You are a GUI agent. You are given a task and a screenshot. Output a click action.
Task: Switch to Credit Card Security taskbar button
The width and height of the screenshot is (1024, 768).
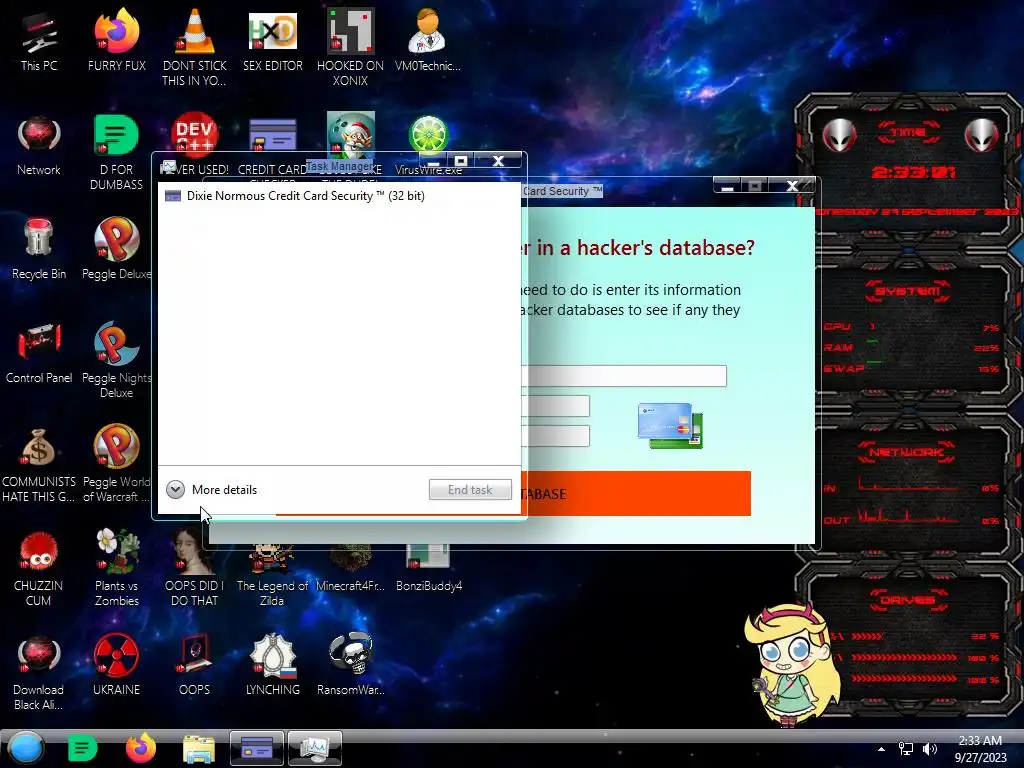coord(257,748)
